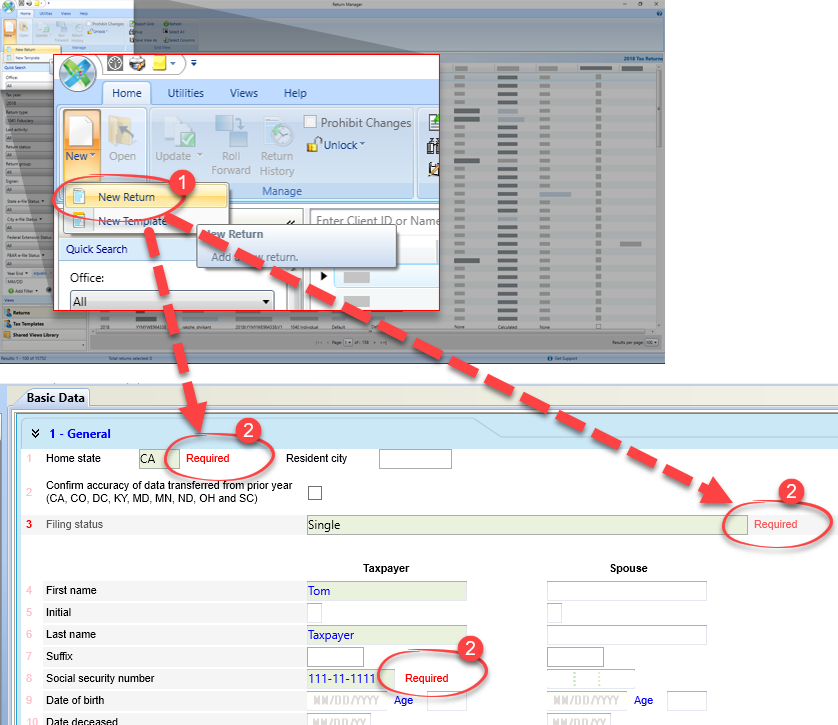Open Returns view in the left navigation
The image size is (838, 725).
point(43,313)
